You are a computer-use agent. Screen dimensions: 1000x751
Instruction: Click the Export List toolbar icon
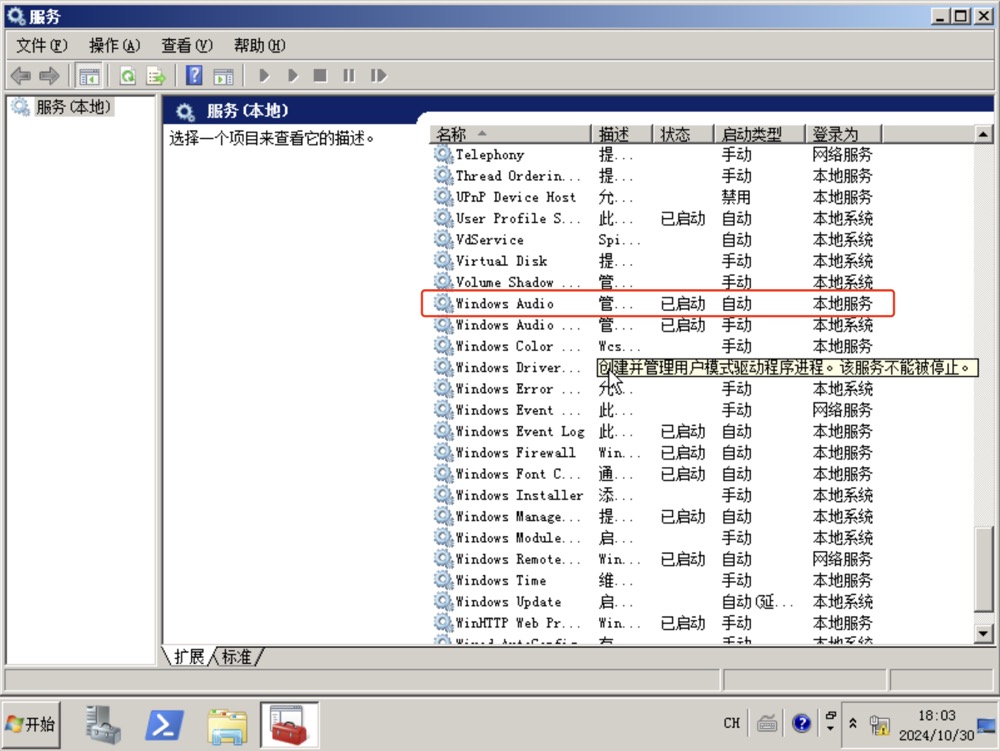156,76
